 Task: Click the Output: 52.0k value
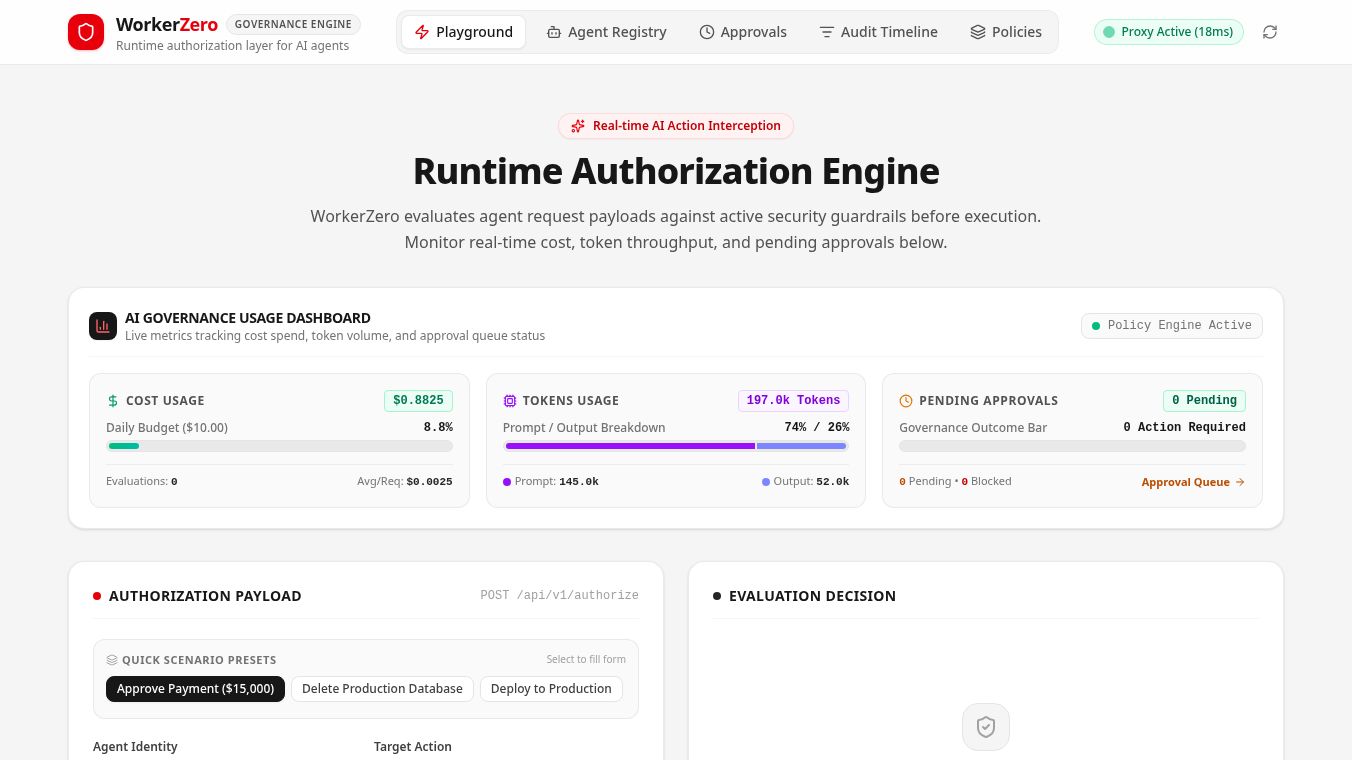[x=806, y=482]
